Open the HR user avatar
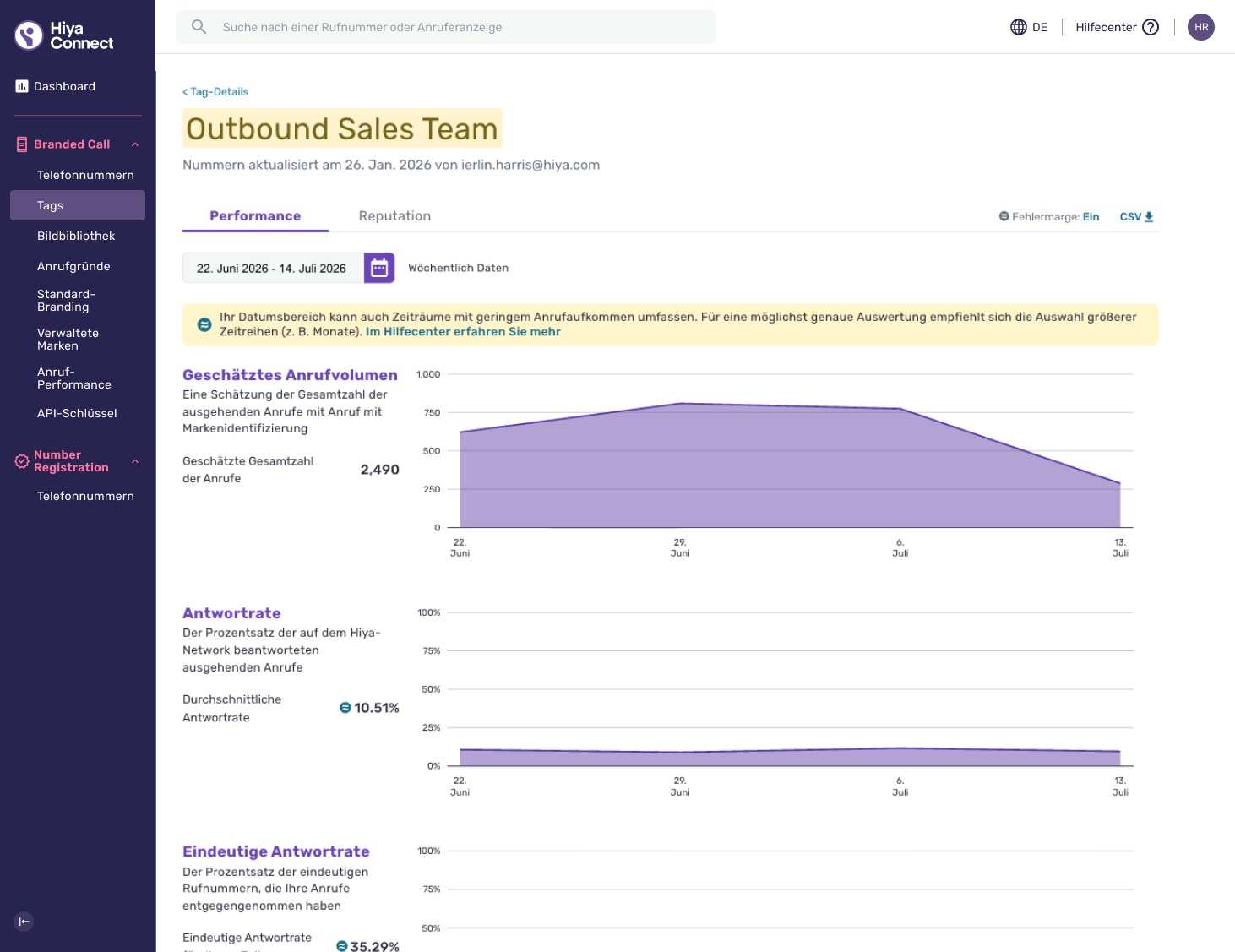This screenshot has width=1235, height=952. click(1201, 27)
